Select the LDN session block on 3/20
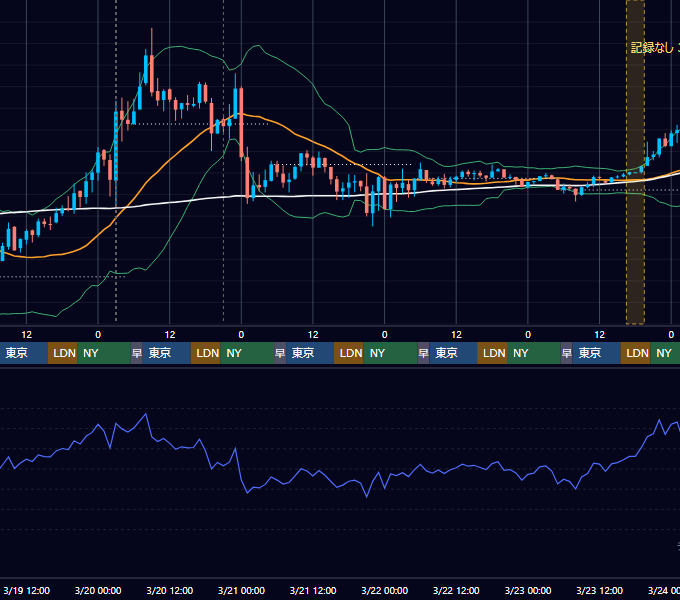 (206, 353)
